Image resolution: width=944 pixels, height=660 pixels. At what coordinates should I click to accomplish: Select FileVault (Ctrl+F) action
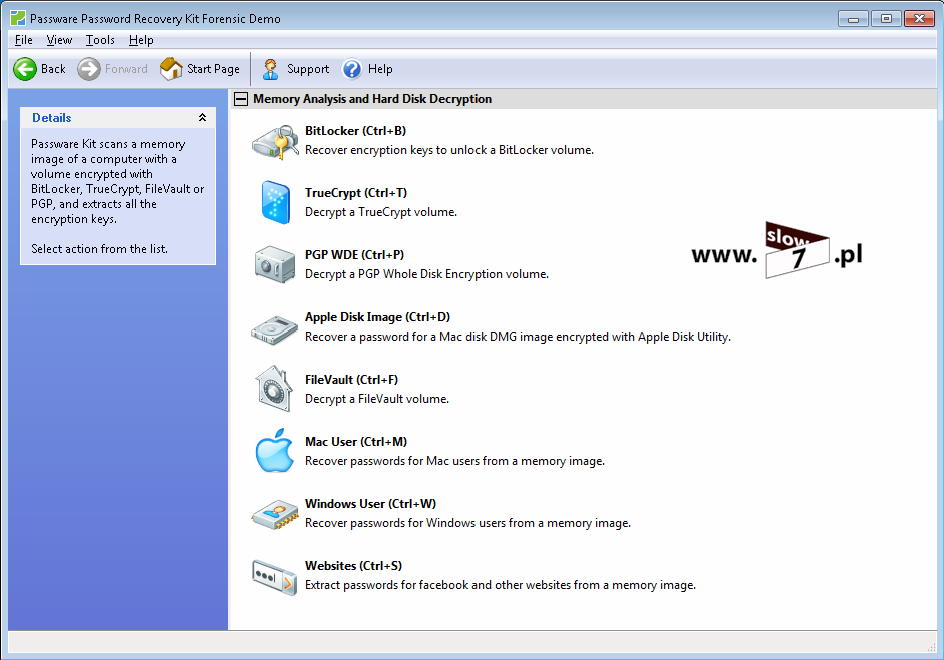click(351, 379)
